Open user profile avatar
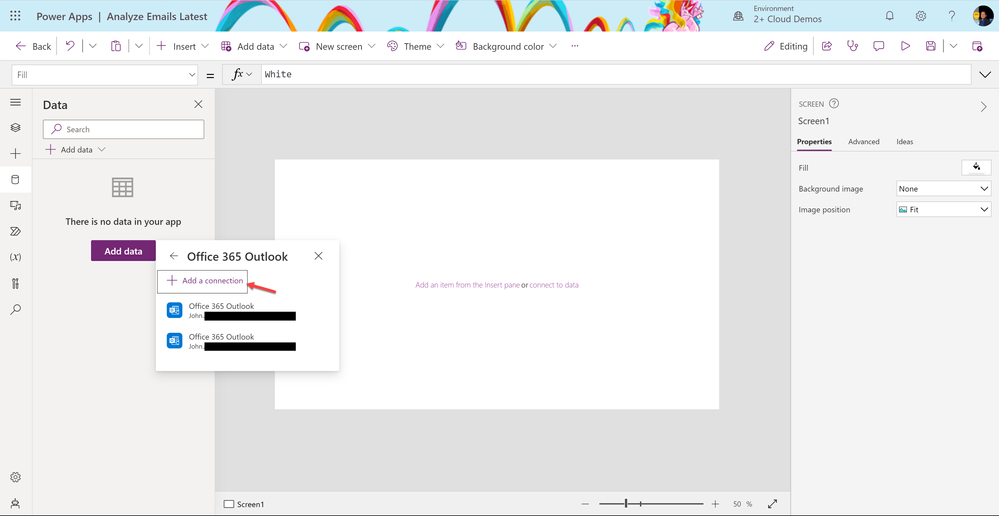 point(982,16)
